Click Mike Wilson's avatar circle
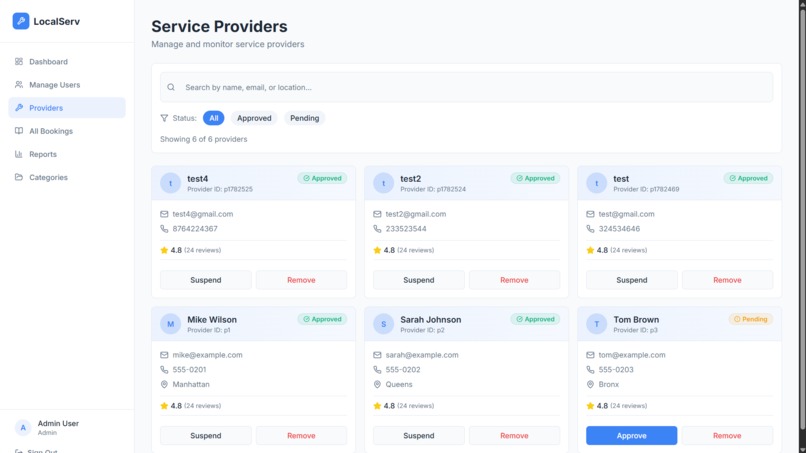The image size is (806, 453). pyautogui.click(x=171, y=324)
